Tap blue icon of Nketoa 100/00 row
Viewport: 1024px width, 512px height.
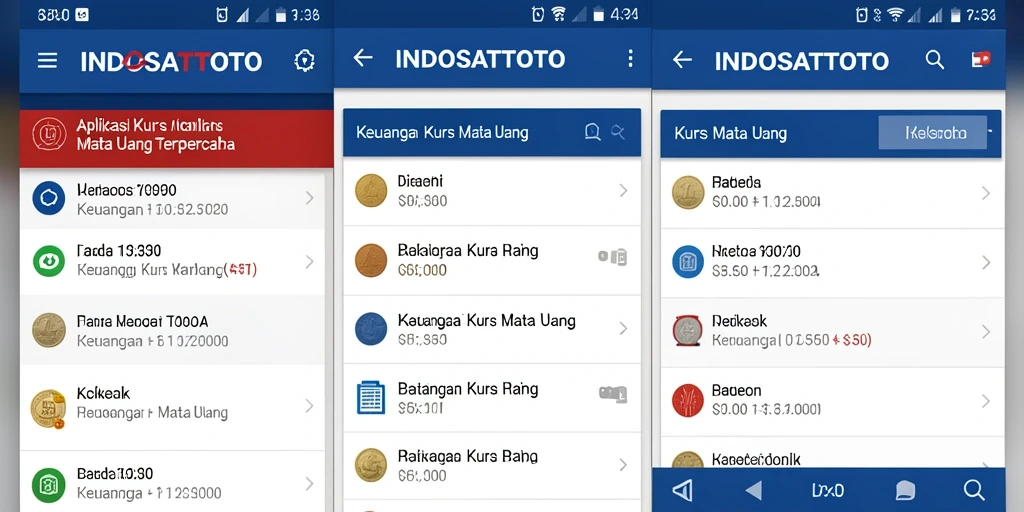point(688,262)
